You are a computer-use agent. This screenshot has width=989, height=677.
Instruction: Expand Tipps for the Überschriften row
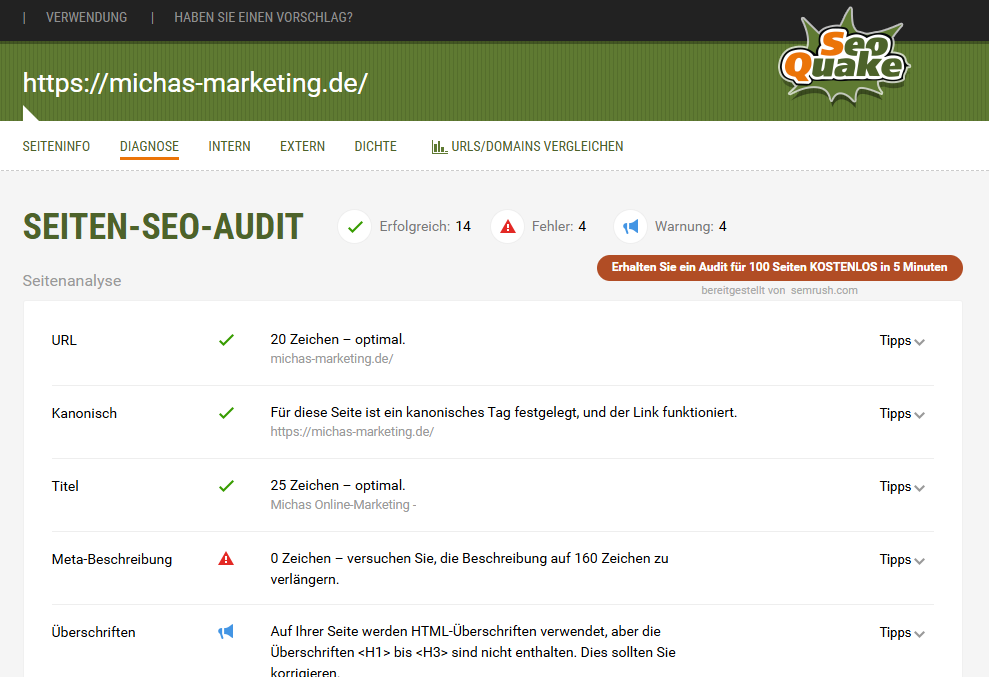pos(902,633)
